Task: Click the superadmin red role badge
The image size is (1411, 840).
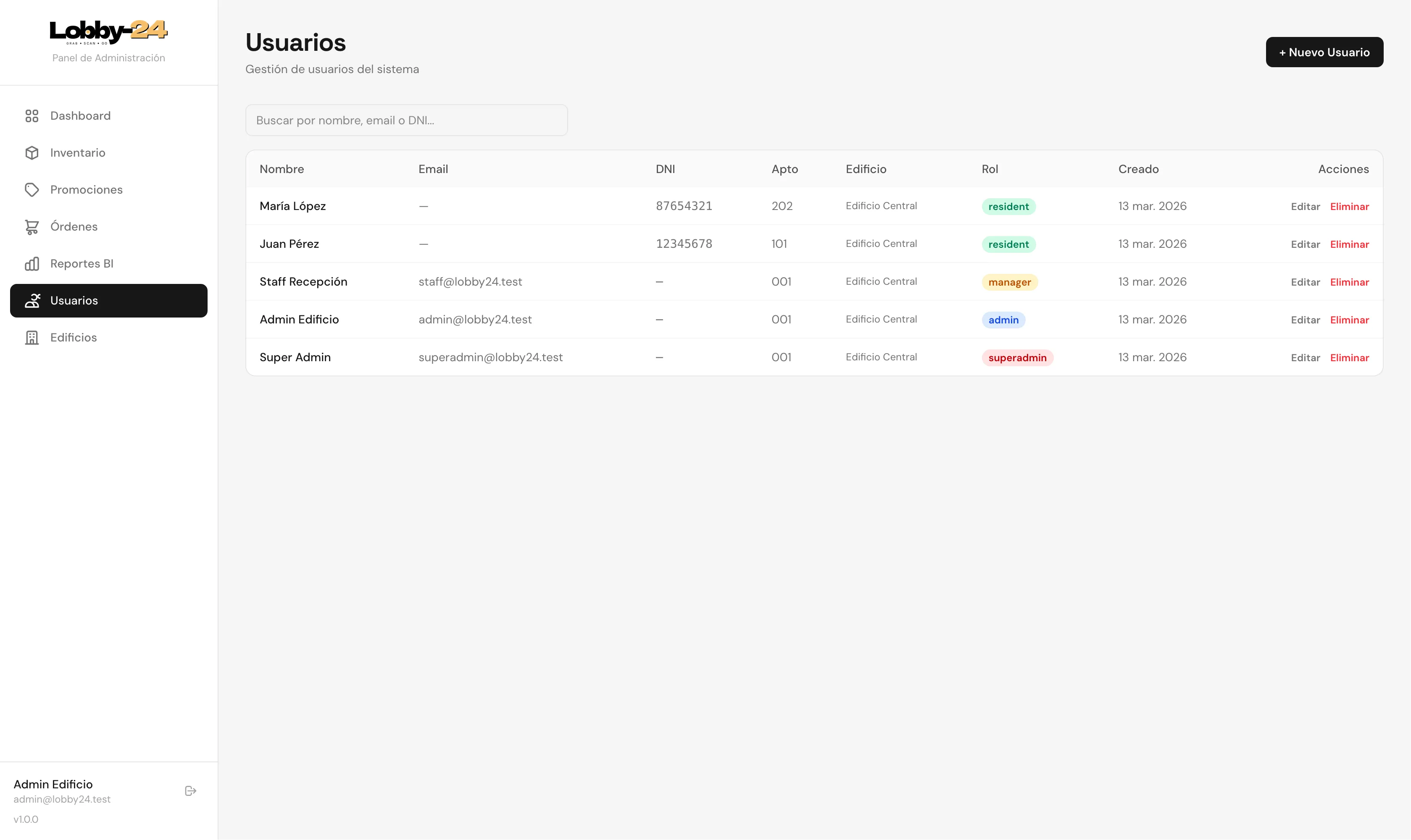Action: (1017, 357)
